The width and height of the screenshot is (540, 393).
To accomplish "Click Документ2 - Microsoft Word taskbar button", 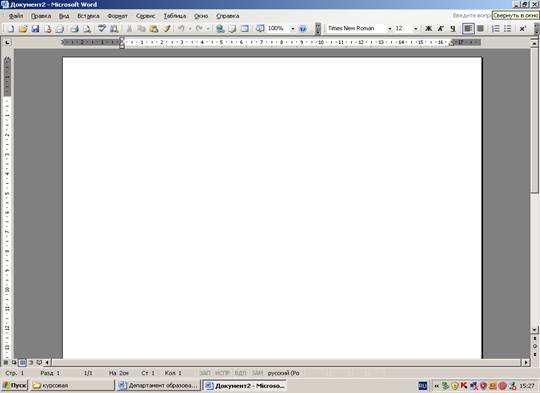I will coord(244,385).
